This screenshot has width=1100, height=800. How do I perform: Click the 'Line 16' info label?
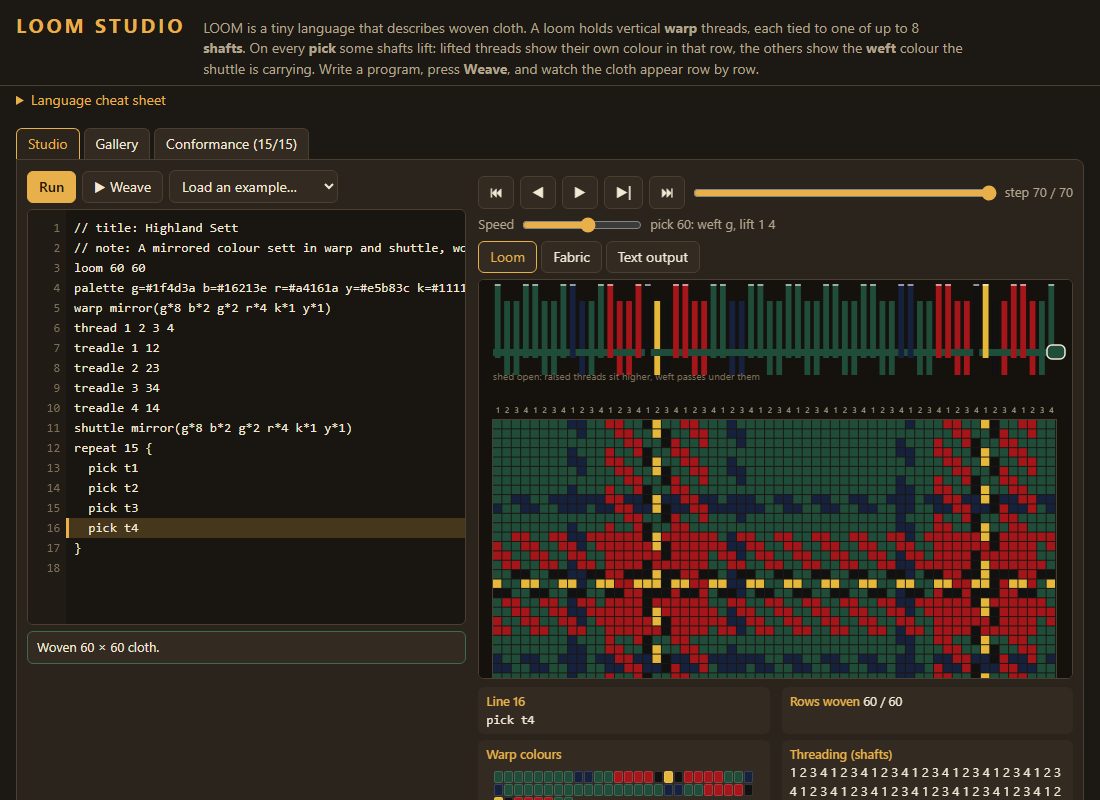click(505, 702)
